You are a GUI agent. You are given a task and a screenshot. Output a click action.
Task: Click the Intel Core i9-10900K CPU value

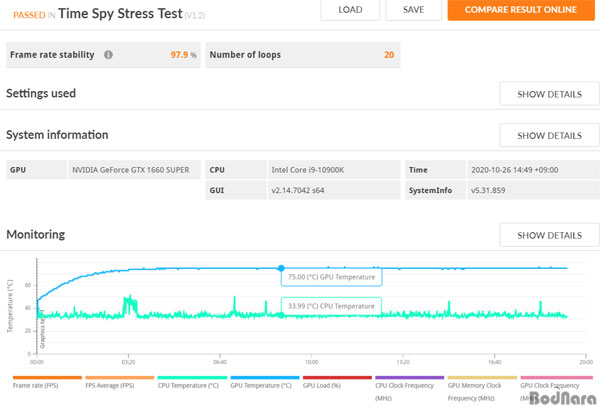(x=310, y=170)
